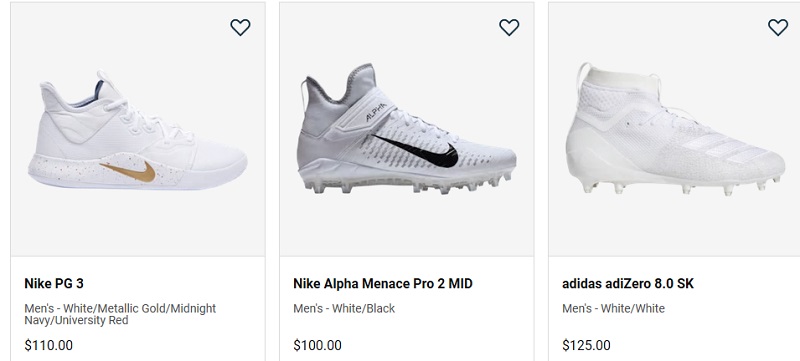Add Nike Alpha Menace Pro 2 MID to wishlist
The height and width of the screenshot is (361, 800).
(509, 27)
